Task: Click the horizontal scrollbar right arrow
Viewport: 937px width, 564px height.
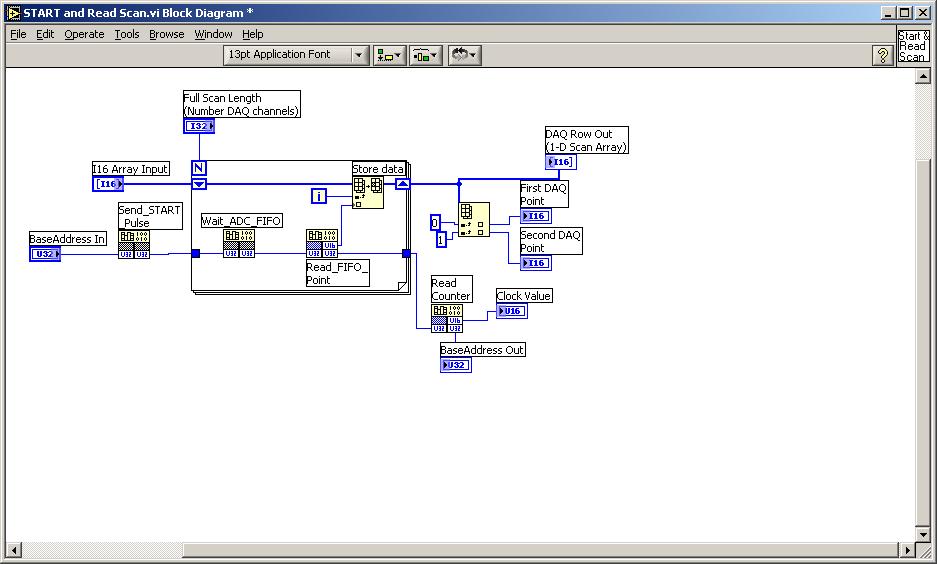Action: [x=908, y=550]
